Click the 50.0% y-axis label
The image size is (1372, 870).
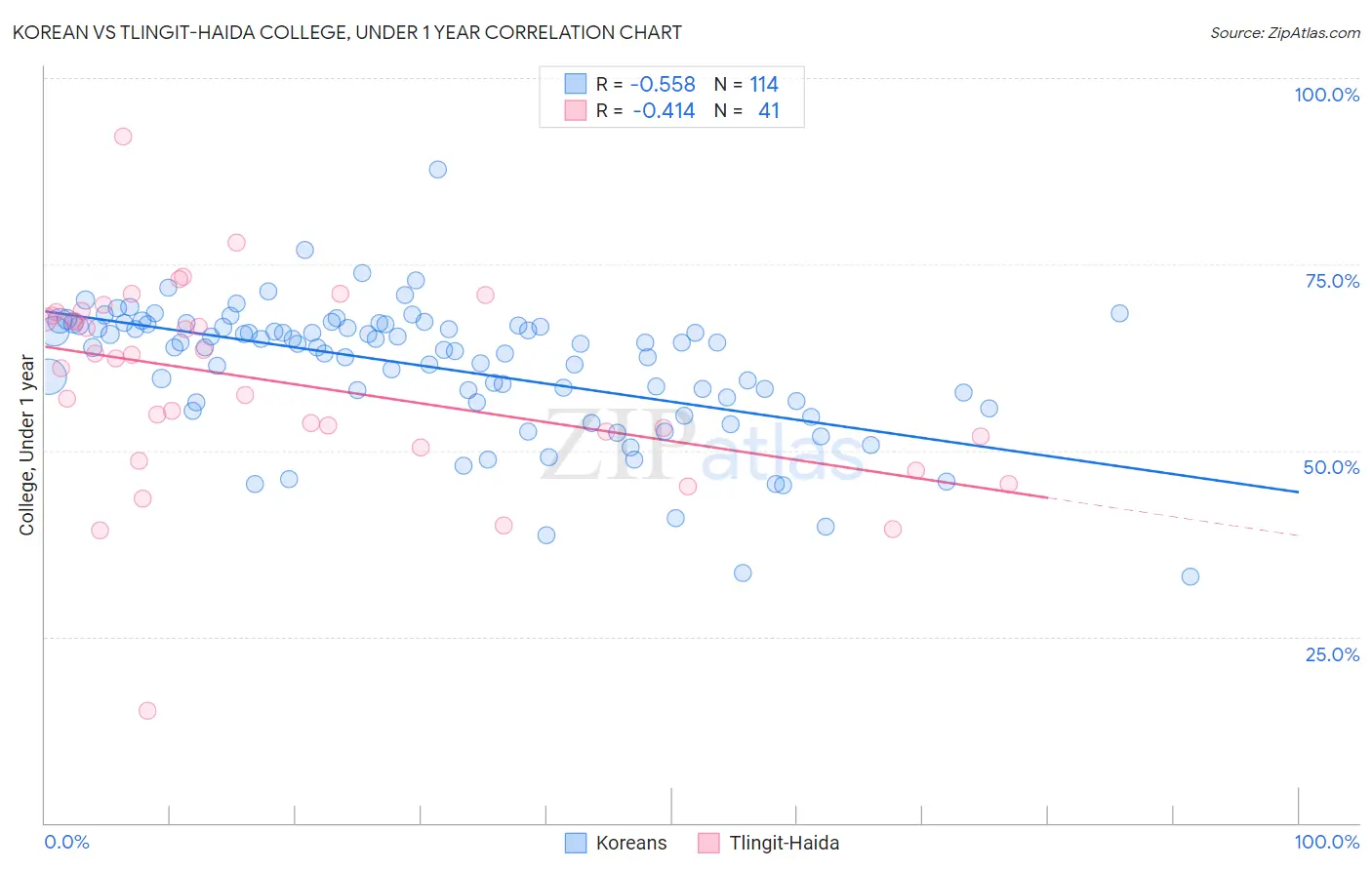1332,467
